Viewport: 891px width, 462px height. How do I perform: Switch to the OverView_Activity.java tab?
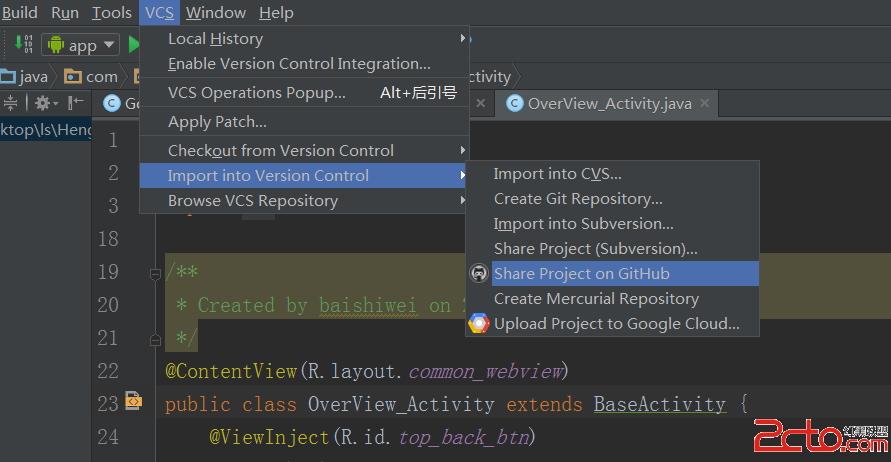(x=608, y=104)
